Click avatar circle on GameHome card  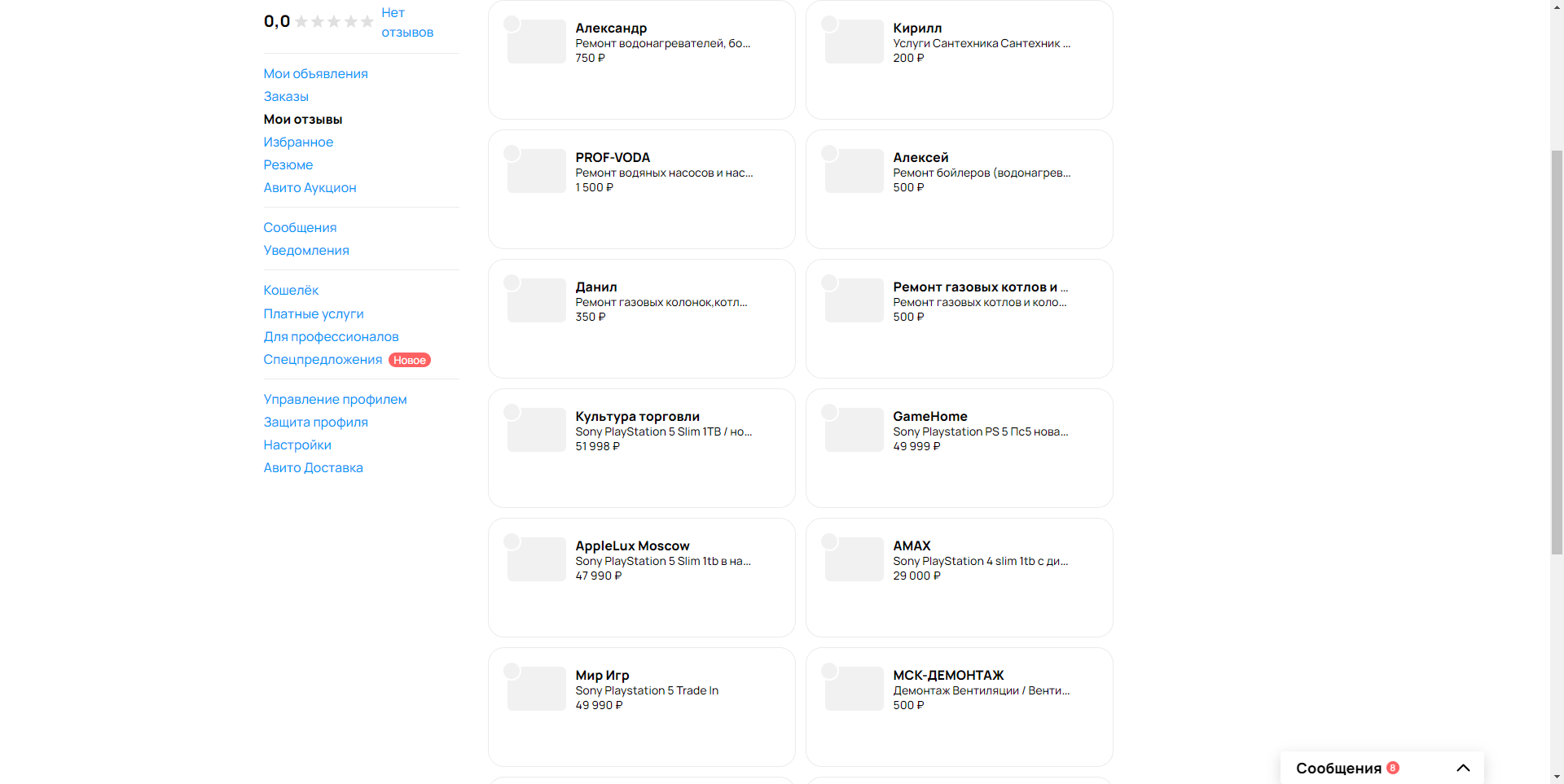829,412
